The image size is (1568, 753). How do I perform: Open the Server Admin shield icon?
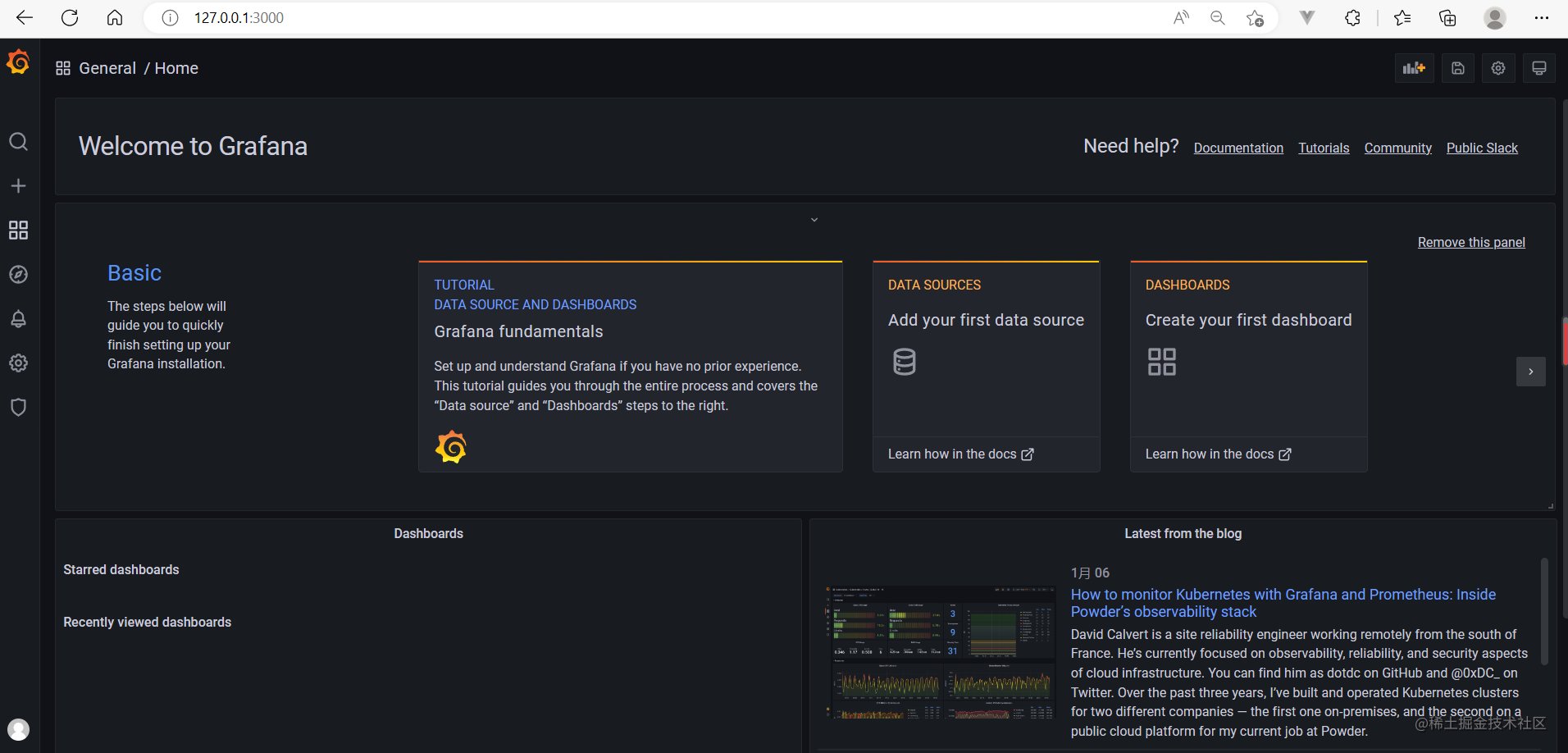click(x=18, y=408)
